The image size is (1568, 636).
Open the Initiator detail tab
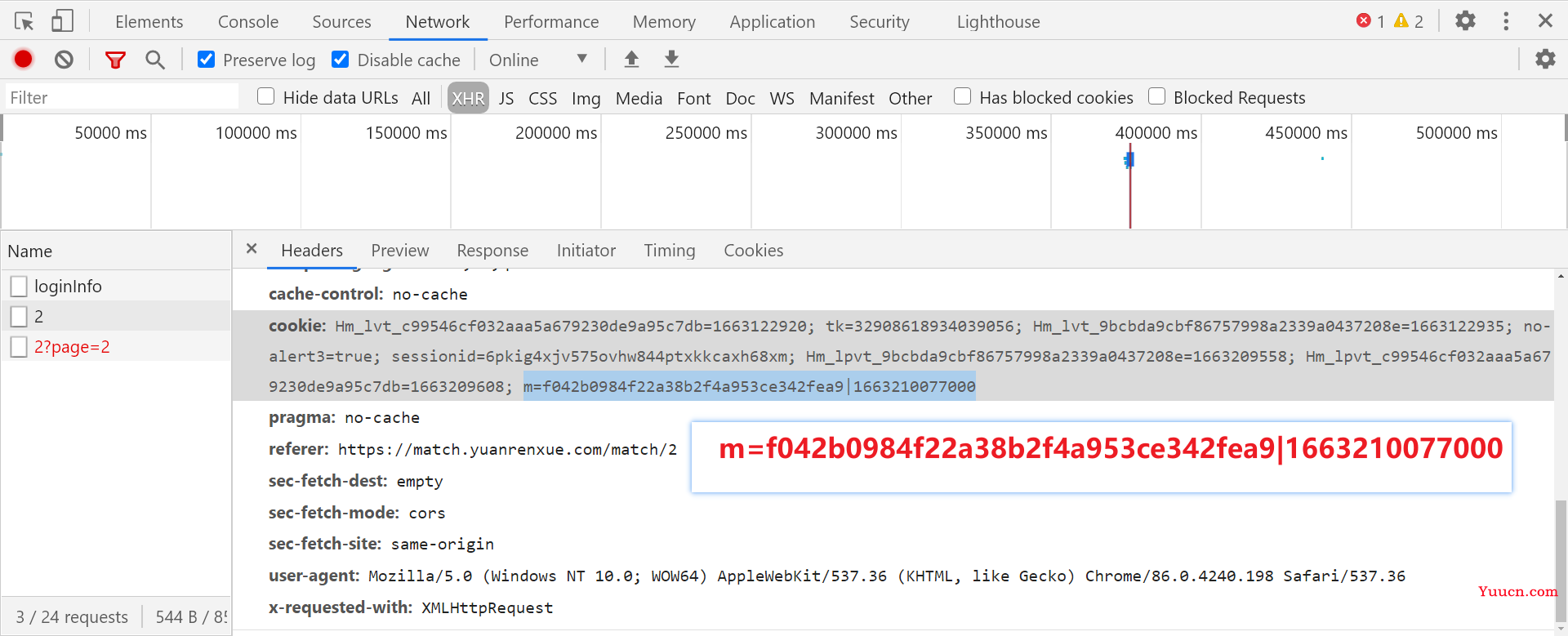tap(586, 251)
